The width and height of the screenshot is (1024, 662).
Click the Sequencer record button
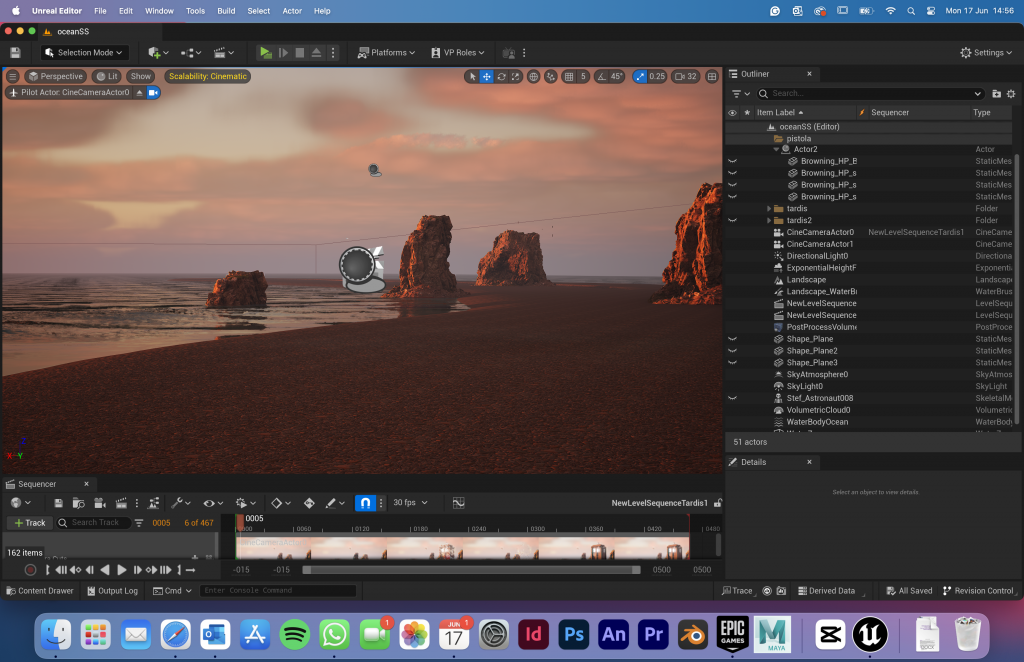tap(30, 570)
